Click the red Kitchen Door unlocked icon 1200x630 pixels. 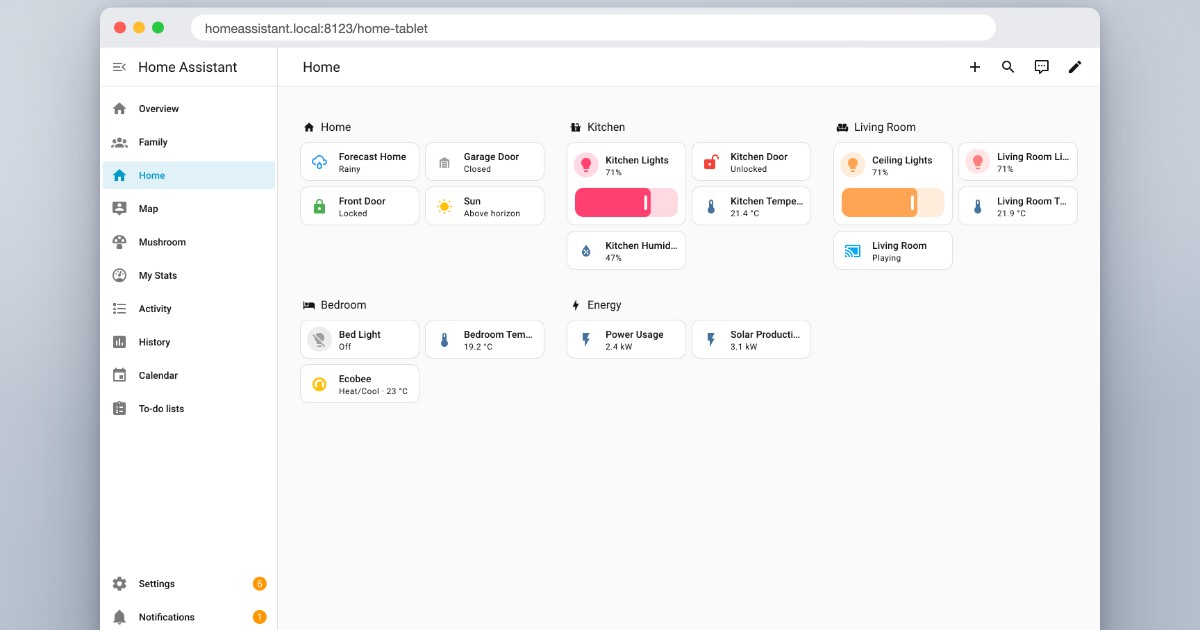711,162
